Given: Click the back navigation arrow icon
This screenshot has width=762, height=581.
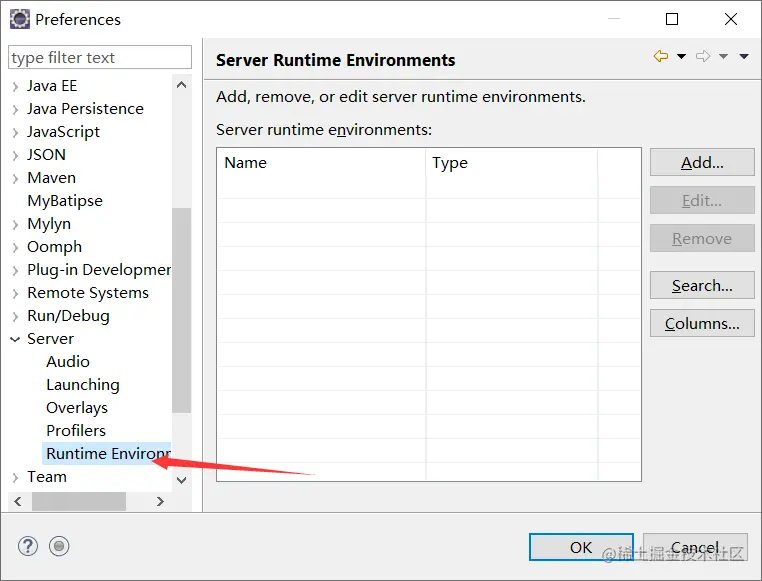Looking at the screenshot, I should pos(661,56).
